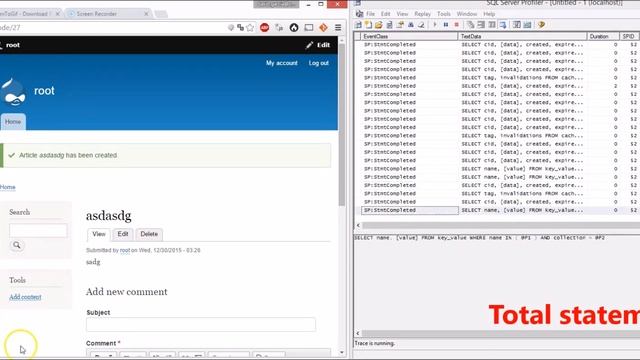Viewport: 640px width, 360px height.
Task: Click the orange diamond extension icon
Action: (x=323, y=28)
